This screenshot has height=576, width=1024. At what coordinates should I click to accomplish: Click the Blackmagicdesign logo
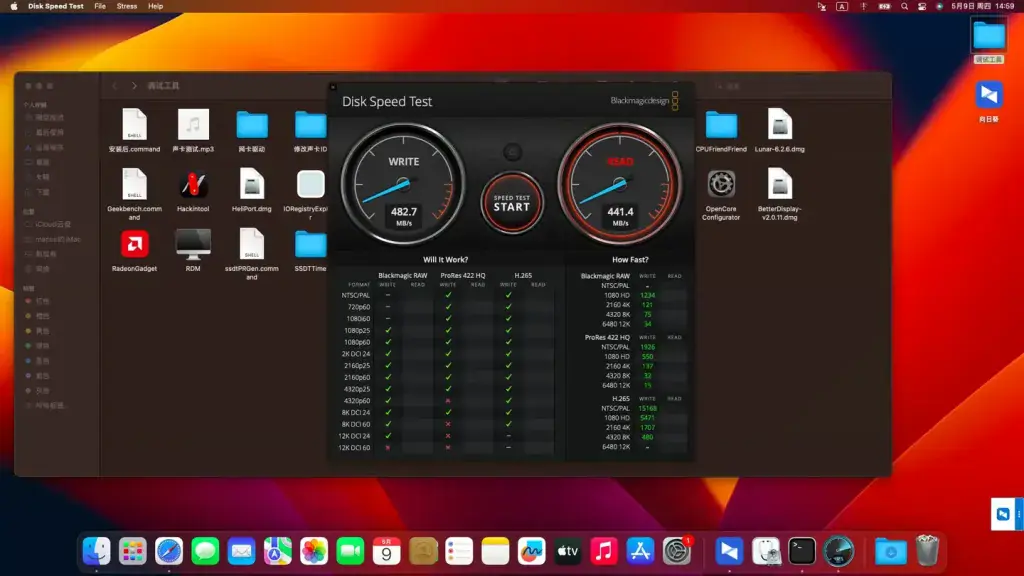click(x=644, y=101)
